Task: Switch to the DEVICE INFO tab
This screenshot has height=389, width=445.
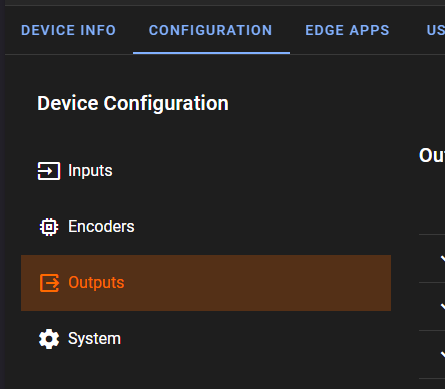Action: pos(68,30)
